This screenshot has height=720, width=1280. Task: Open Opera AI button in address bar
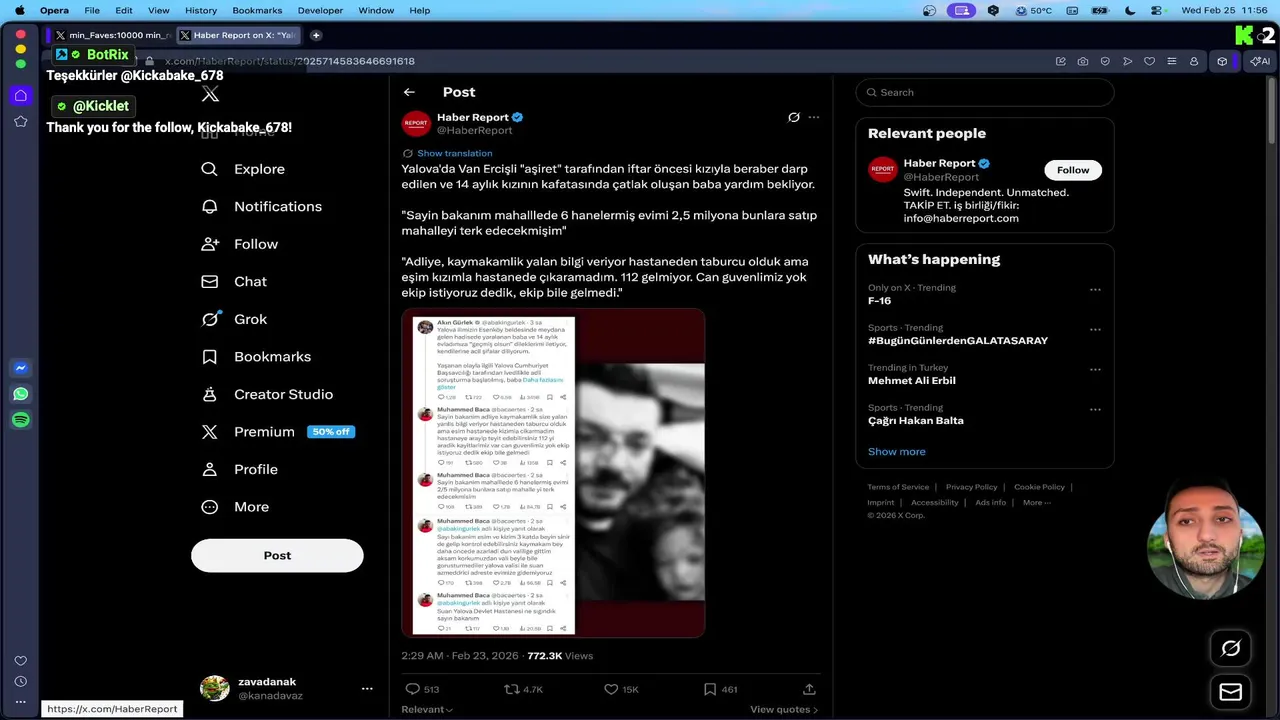[1260, 61]
